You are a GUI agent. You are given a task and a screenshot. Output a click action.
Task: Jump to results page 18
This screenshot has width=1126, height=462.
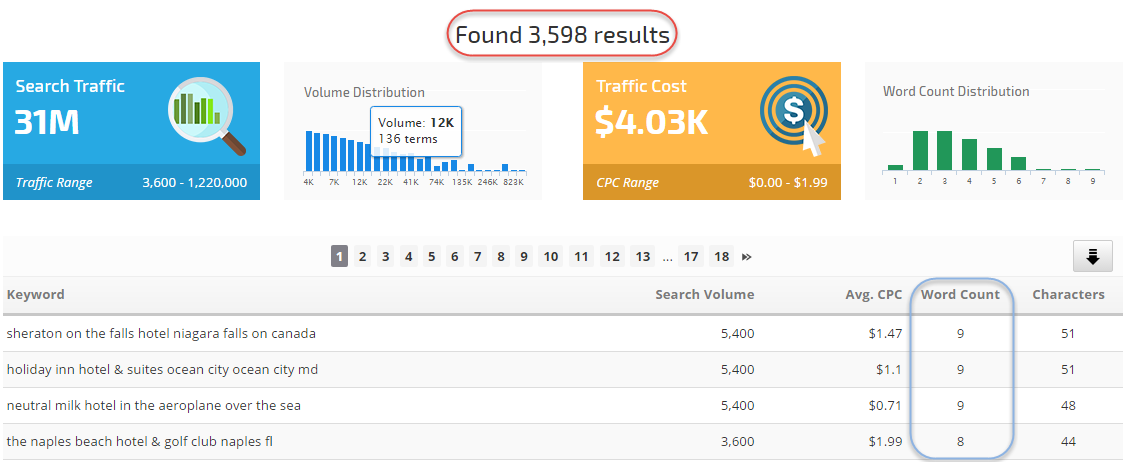[721, 257]
